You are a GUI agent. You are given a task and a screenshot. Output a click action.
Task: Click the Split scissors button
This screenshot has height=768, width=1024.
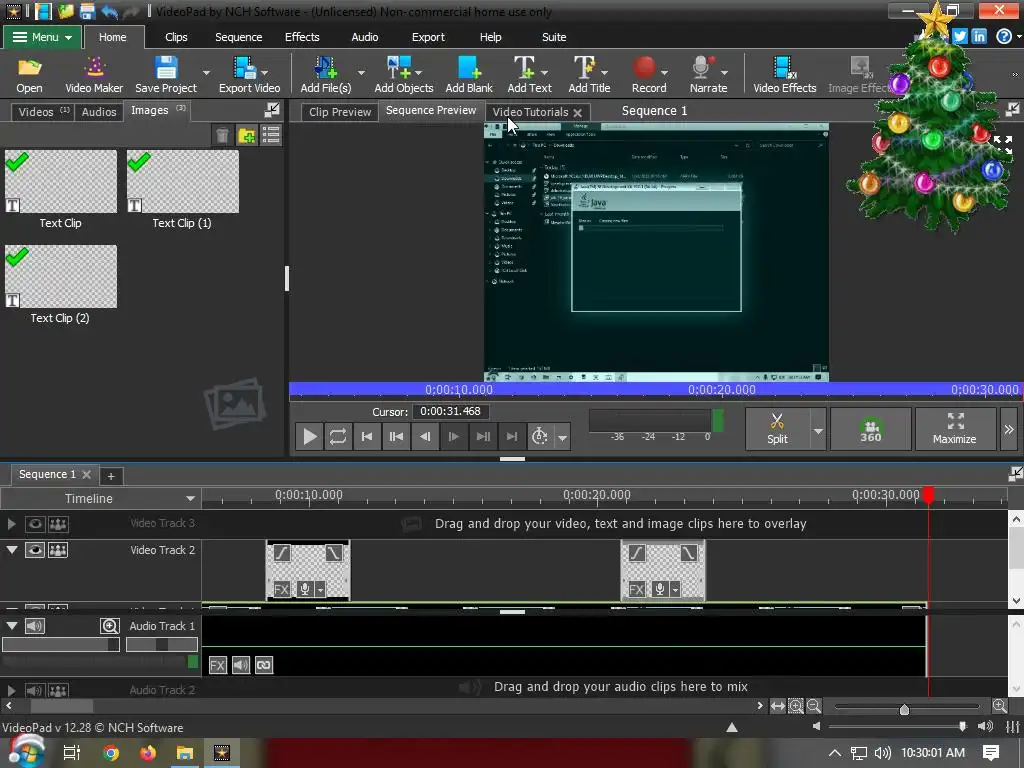(x=777, y=429)
